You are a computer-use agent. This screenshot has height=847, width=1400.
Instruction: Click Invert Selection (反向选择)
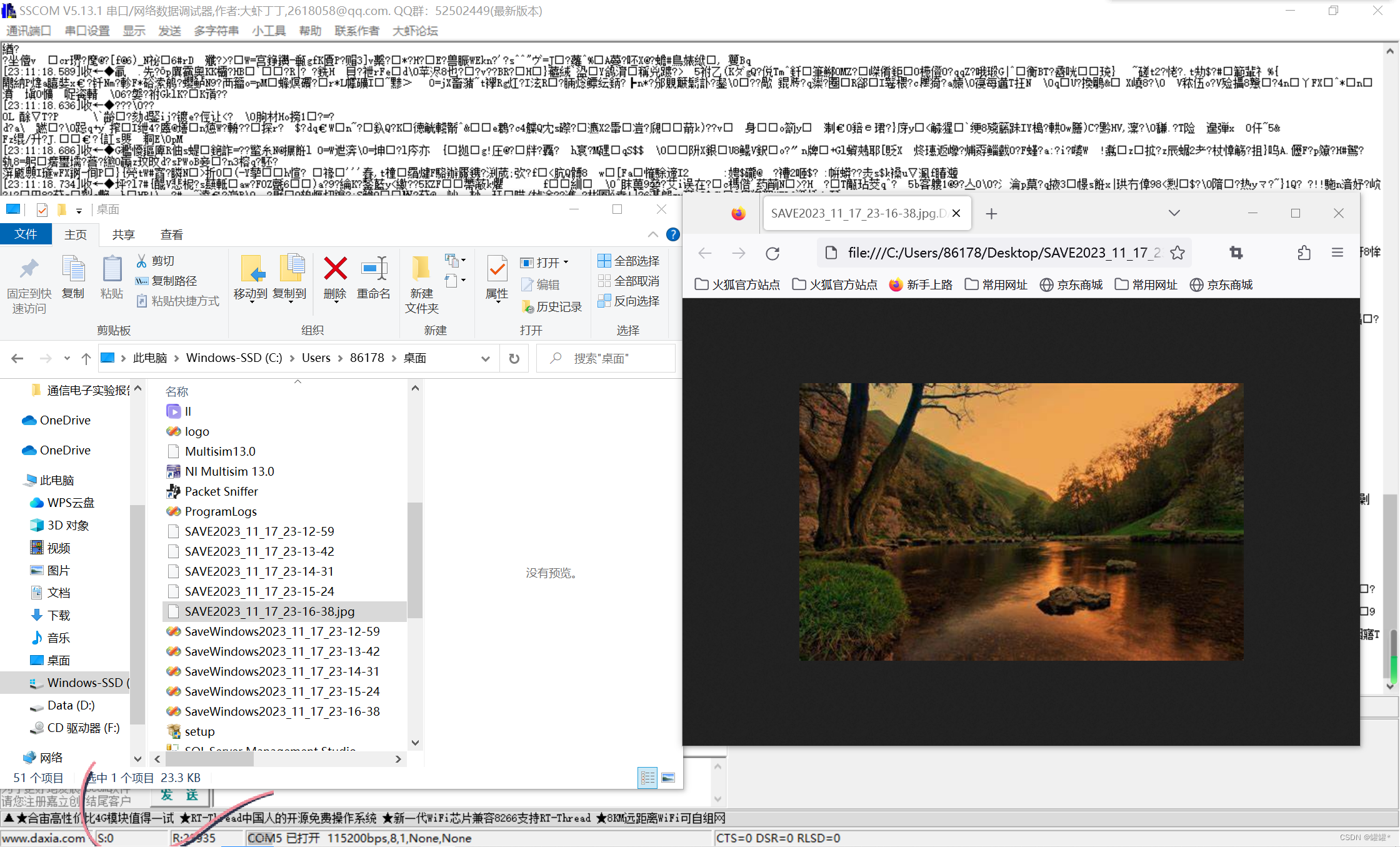pos(629,301)
